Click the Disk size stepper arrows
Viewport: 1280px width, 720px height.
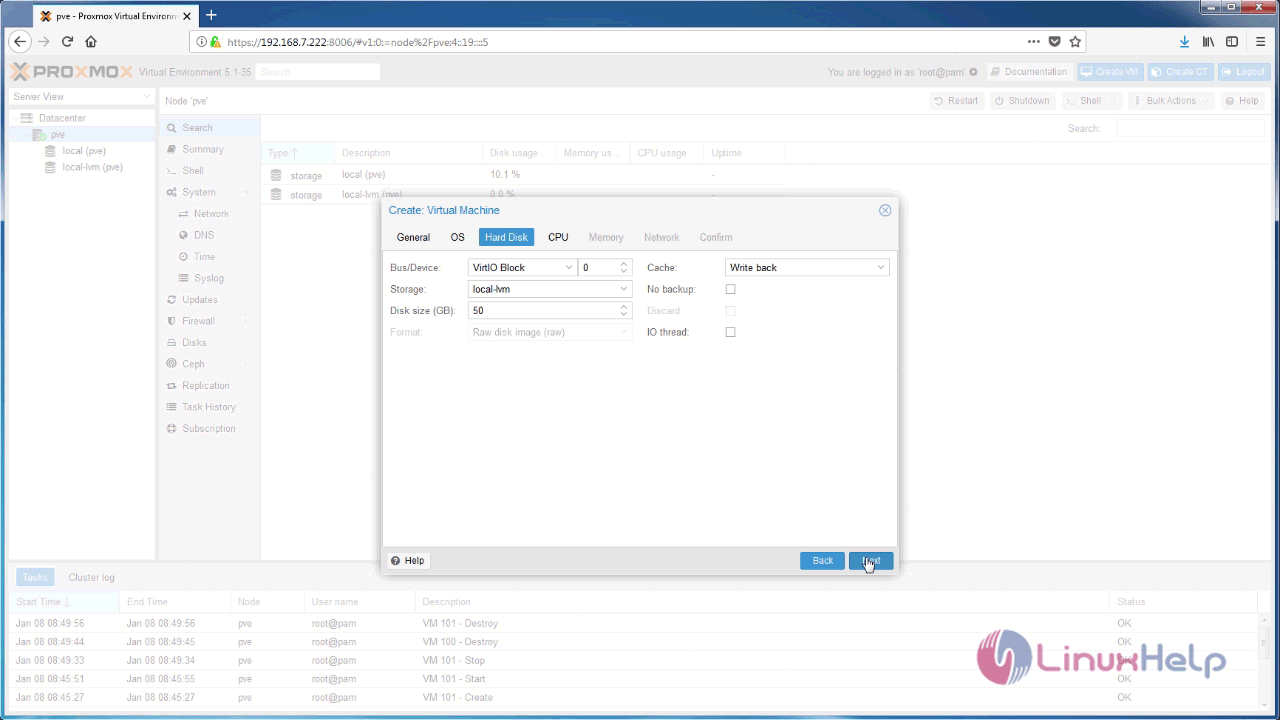624,311
